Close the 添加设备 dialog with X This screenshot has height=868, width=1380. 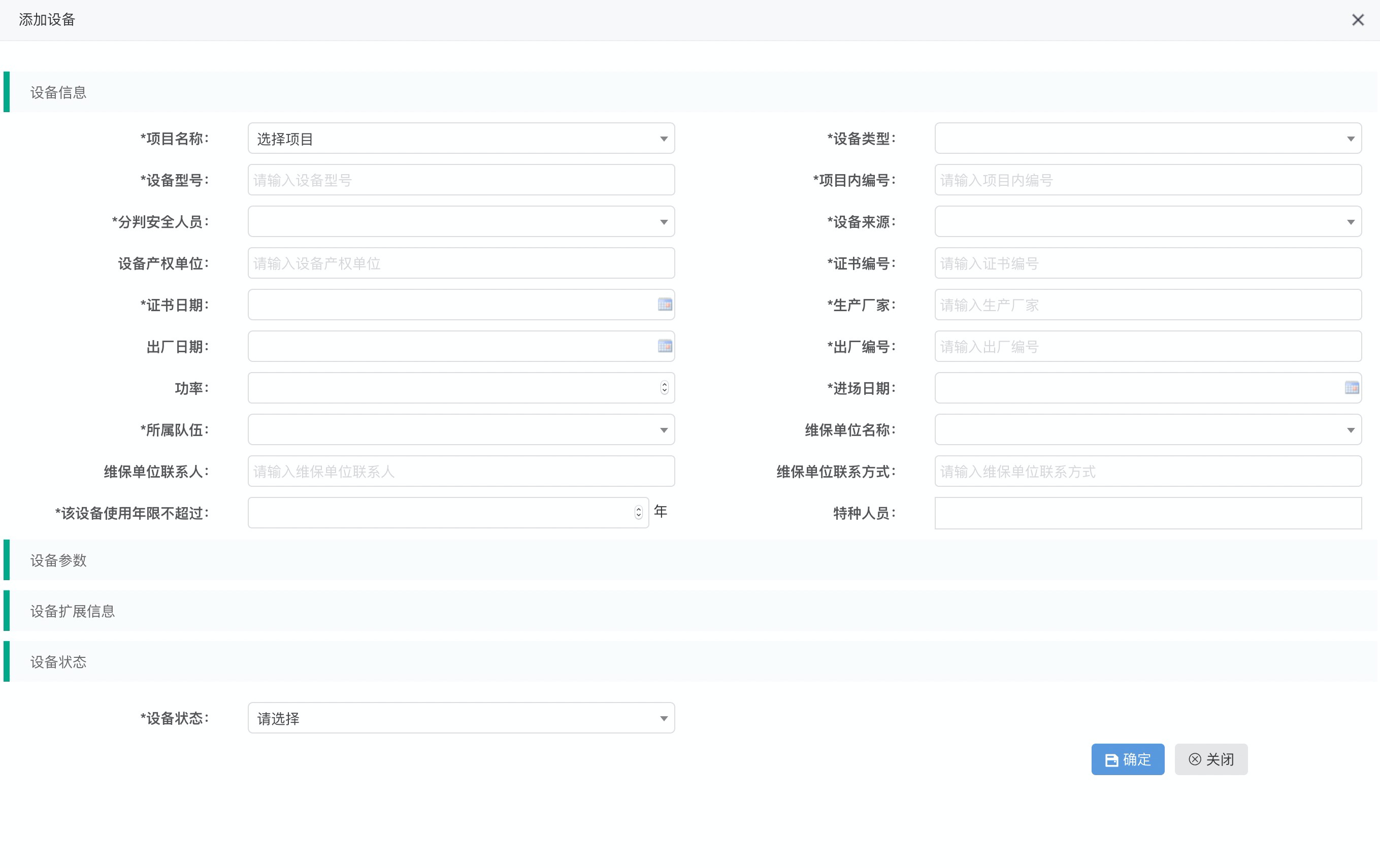pos(1358,20)
